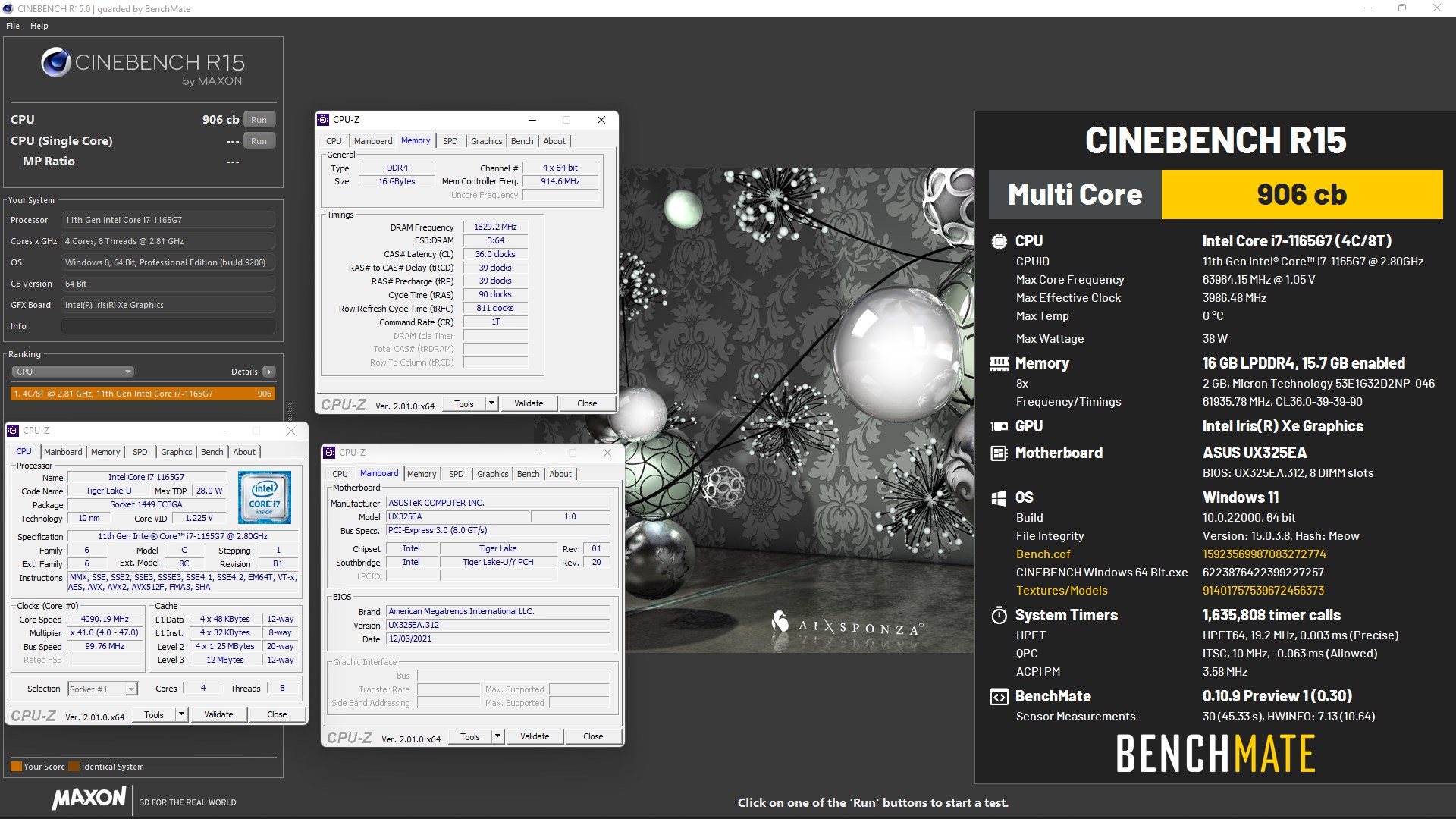1456x819 pixels.
Task: Open Bench tab in Memory CPU-Z window
Action: [x=522, y=141]
